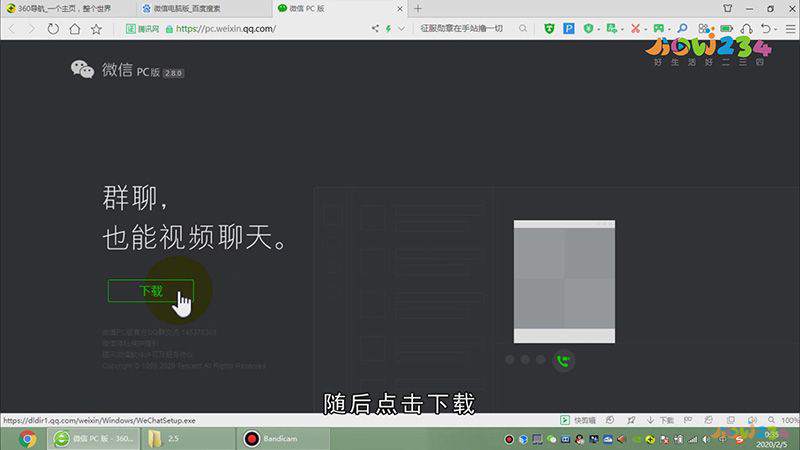Click the search box with hot query text
Viewport: 800px width, 450px height.
coord(462,29)
